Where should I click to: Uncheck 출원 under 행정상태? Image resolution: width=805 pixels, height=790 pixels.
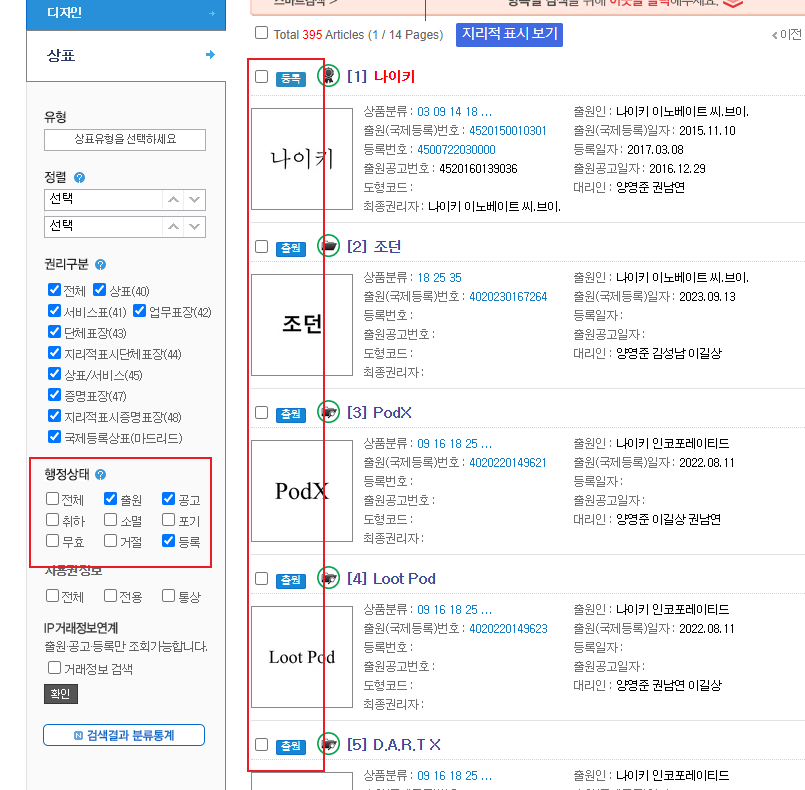pos(110,498)
